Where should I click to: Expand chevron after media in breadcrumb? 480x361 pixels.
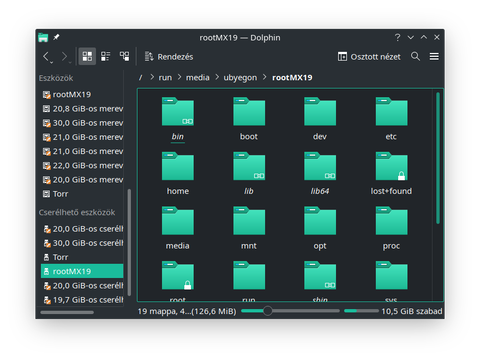tap(217, 77)
